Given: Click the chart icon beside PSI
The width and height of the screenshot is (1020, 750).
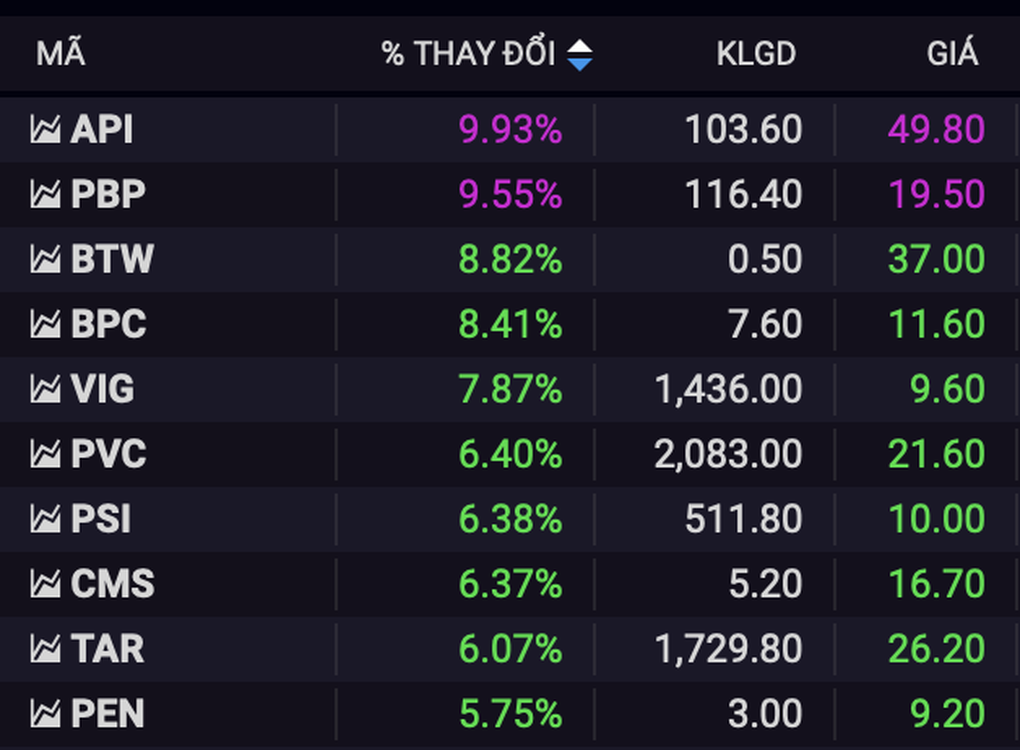Looking at the screenshot, I should [45, 520].
